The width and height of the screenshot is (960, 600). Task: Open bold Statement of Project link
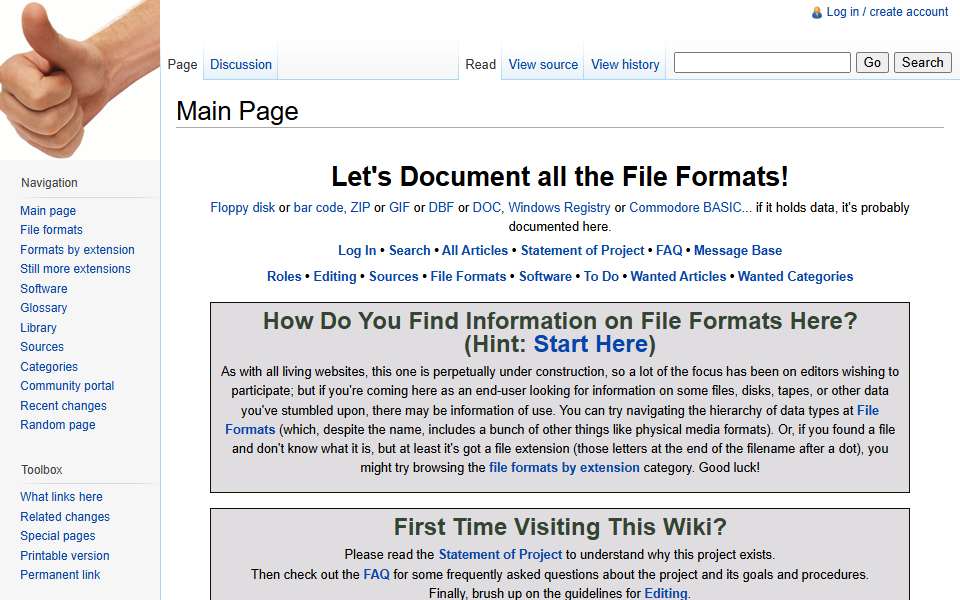pyautogui.click(x=582, y=250)
